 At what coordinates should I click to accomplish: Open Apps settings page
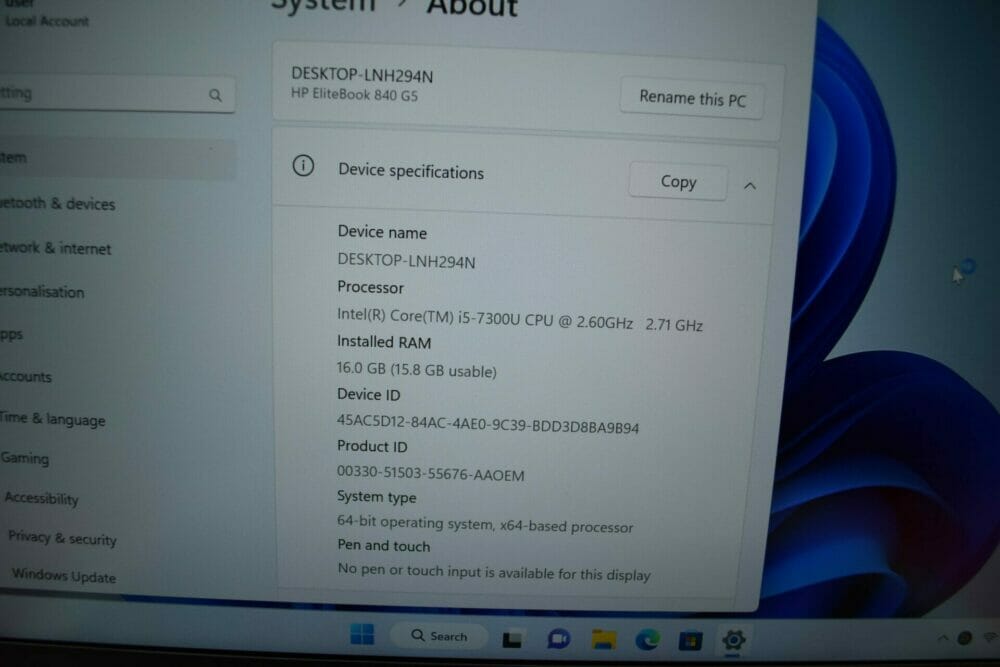click(x=11, y=334)
